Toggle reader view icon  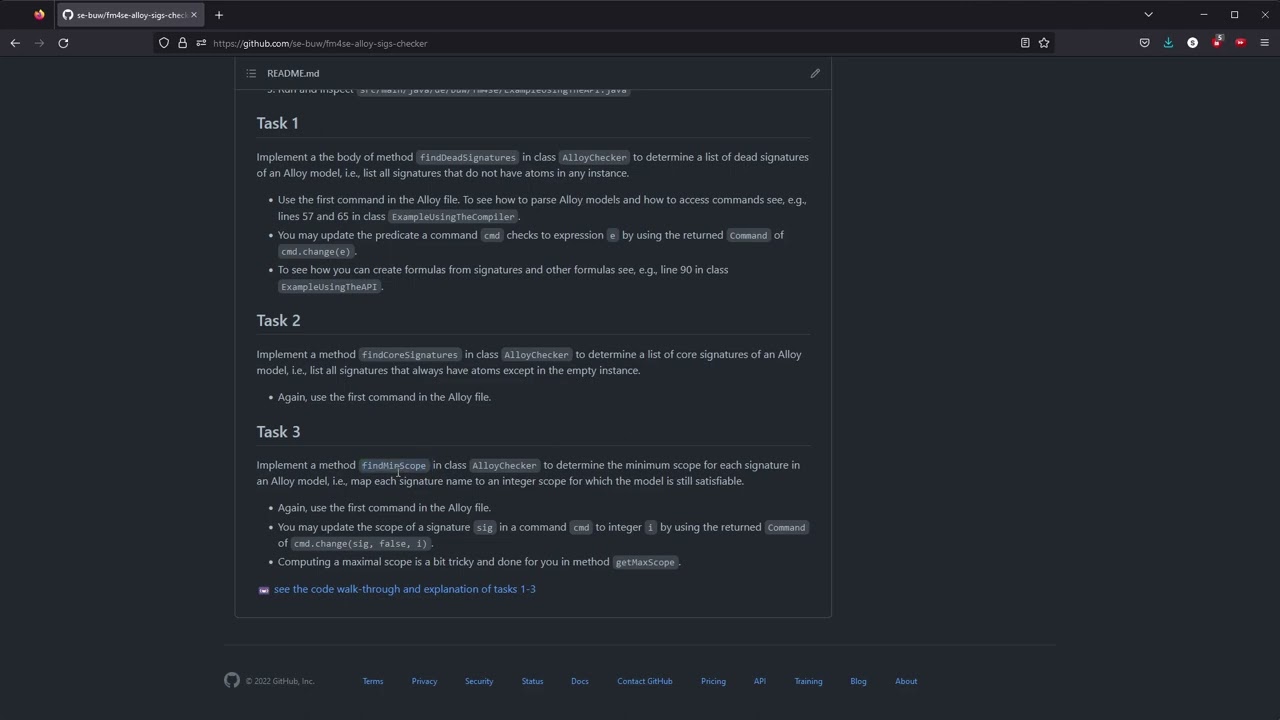pos(1025,43)
